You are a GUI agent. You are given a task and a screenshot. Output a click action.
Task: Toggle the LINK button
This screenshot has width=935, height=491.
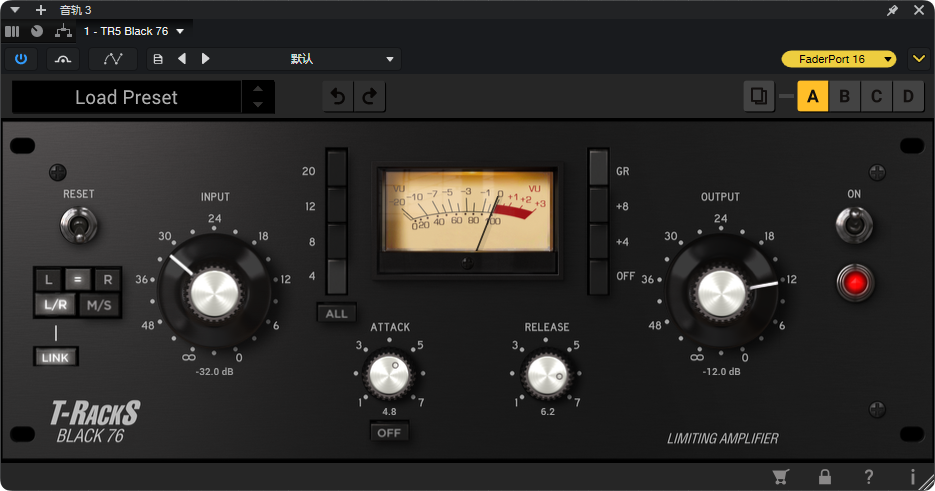tap(55, 357)
